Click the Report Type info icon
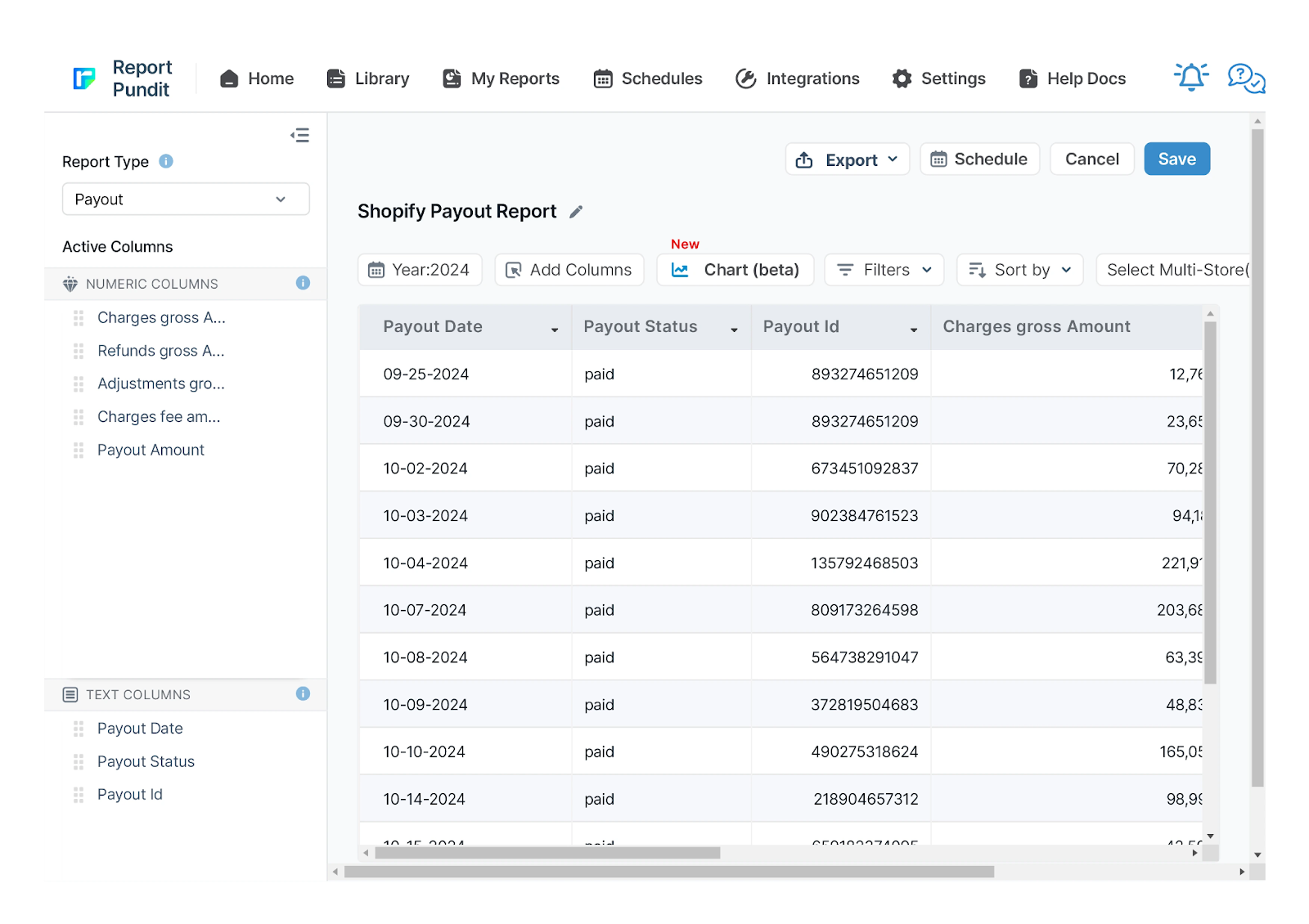 pos(166,161)
